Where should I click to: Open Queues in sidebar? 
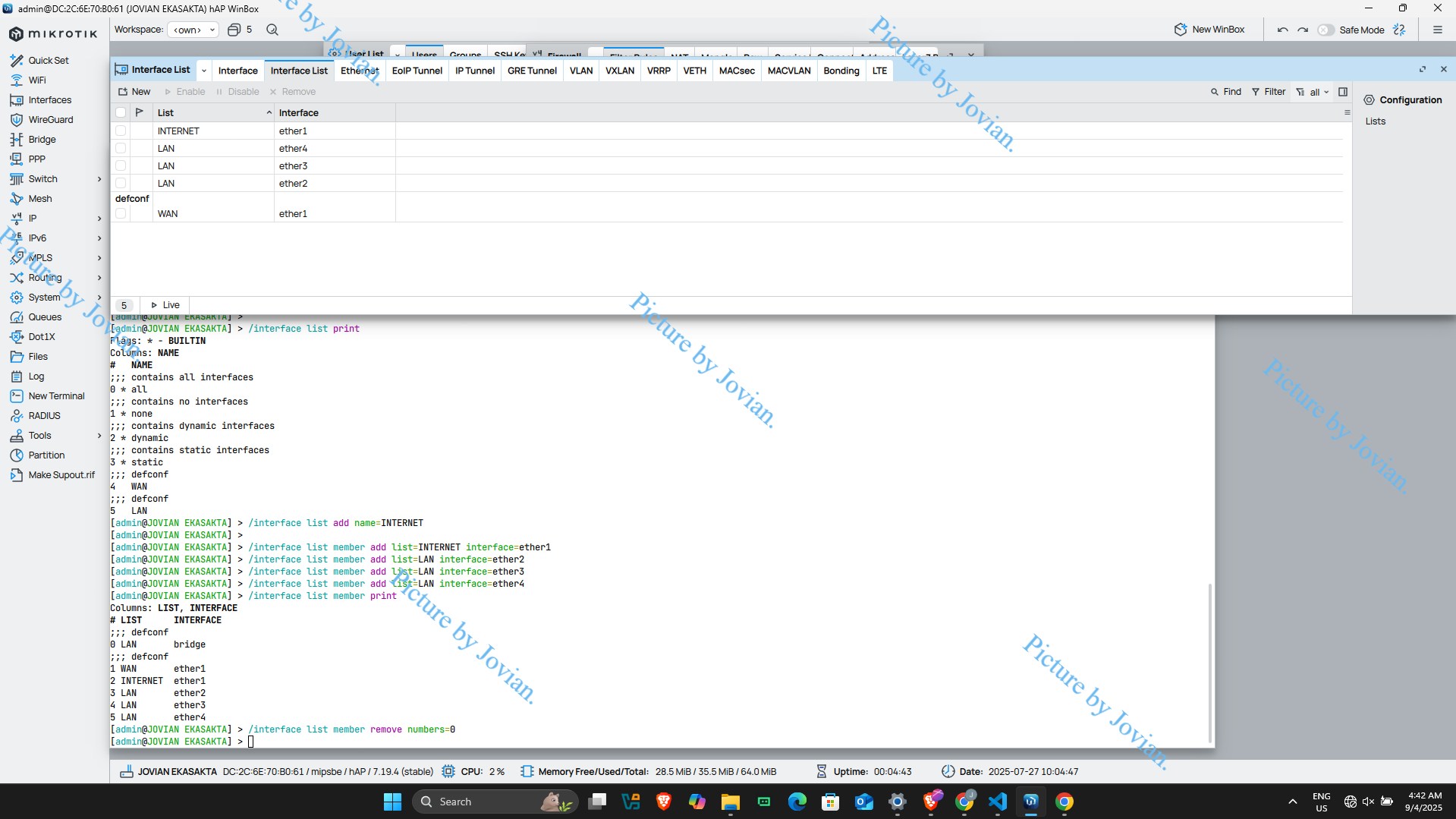[x=45, y=317]
